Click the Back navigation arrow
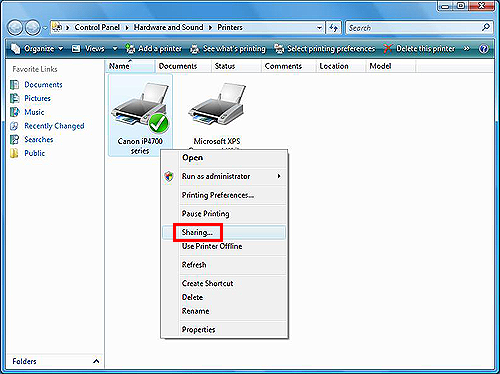Viewport: 500px width, 374px height. (x=15, y=28)
